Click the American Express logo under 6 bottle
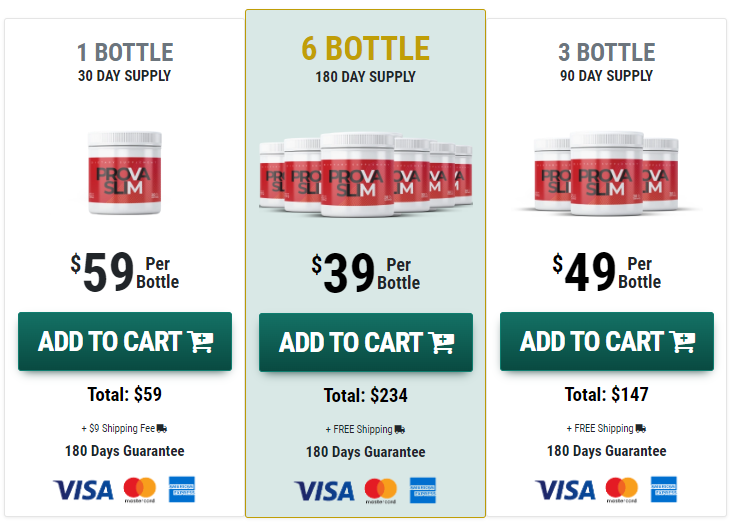Viewport: 734px width, 525px height. [423, 490]
